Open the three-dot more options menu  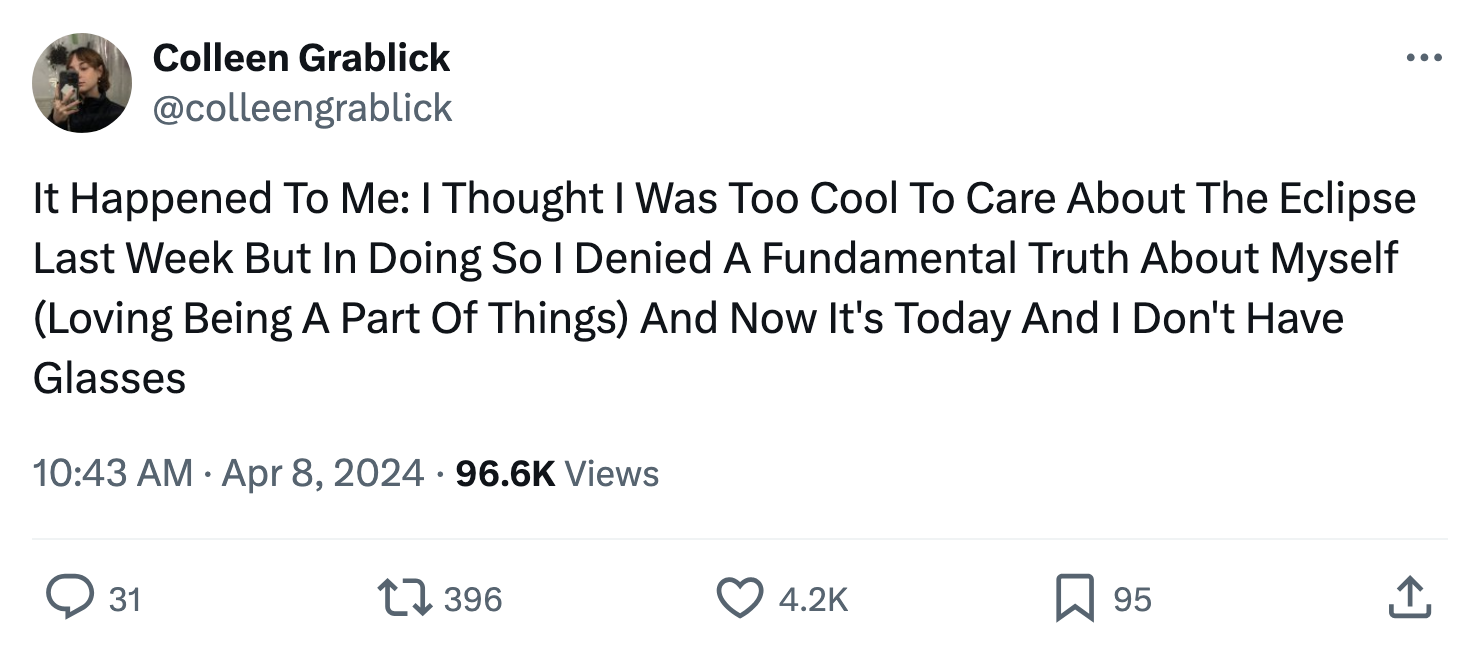pyautogui.click(x=1424, y=58)
